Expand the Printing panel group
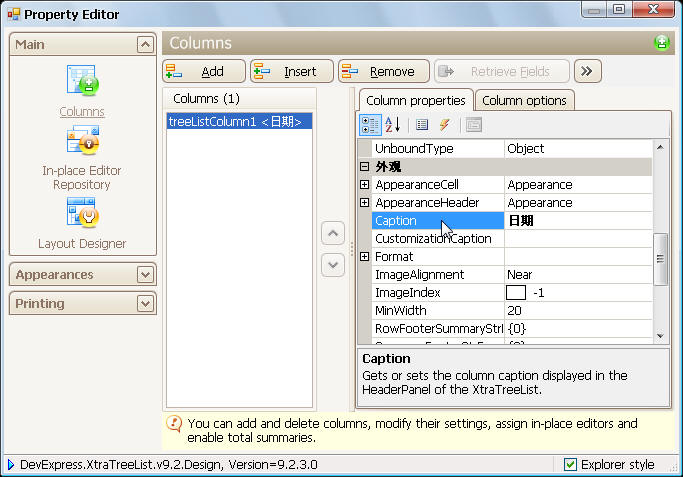Viewport: 683px width, 477px height. click(x=145, y=303)
